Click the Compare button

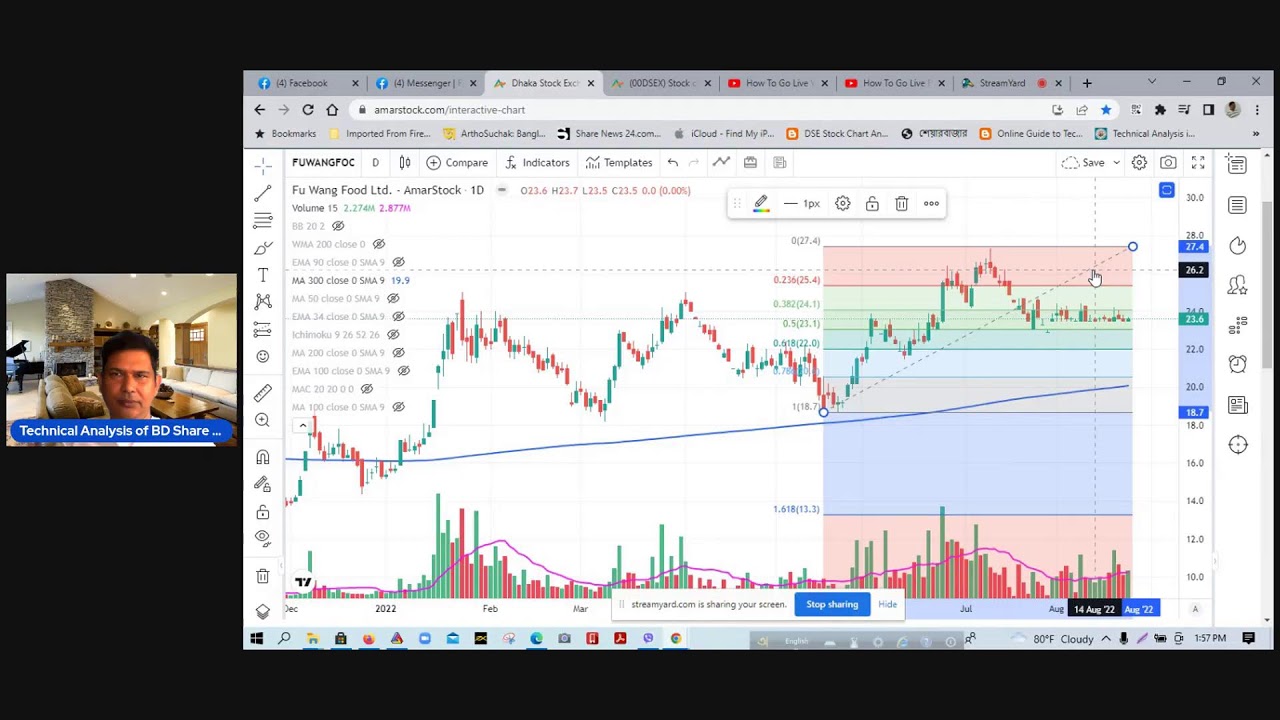tap(457, 162)
